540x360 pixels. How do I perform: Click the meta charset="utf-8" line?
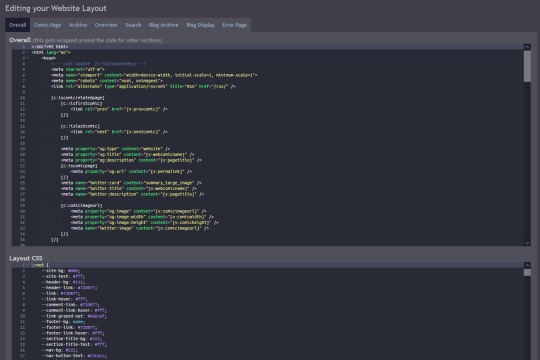(x=78, y=70)
